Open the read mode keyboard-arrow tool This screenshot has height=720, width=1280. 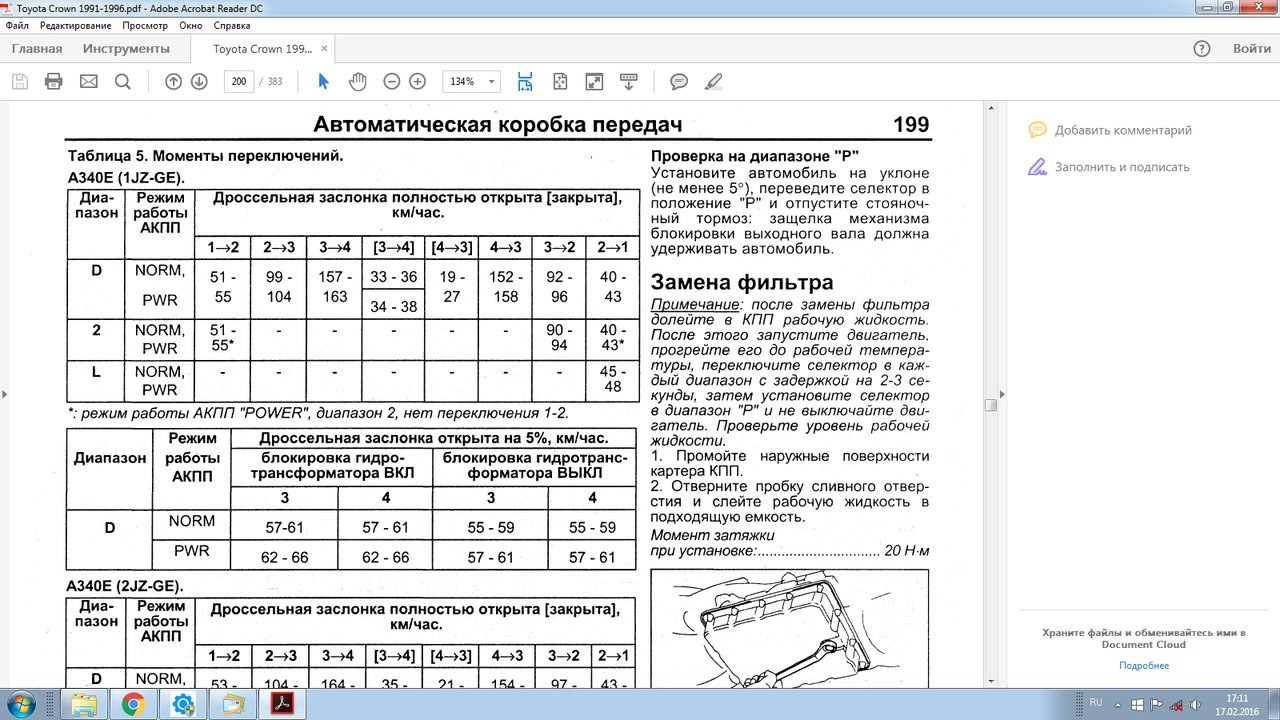[629, 81]
